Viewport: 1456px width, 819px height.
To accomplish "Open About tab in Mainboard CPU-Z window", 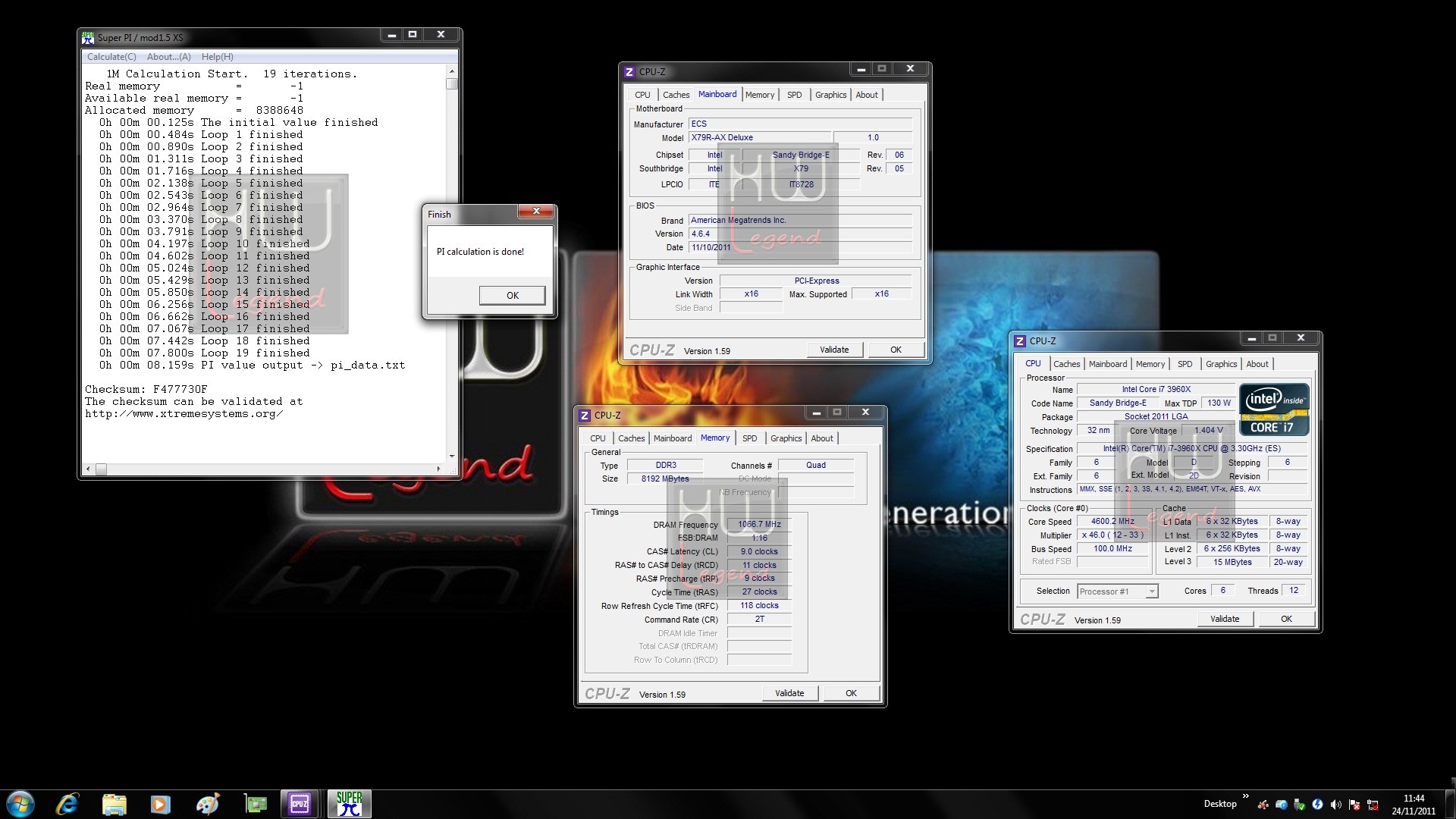I will pyautogui.click(x=867, y=95).
